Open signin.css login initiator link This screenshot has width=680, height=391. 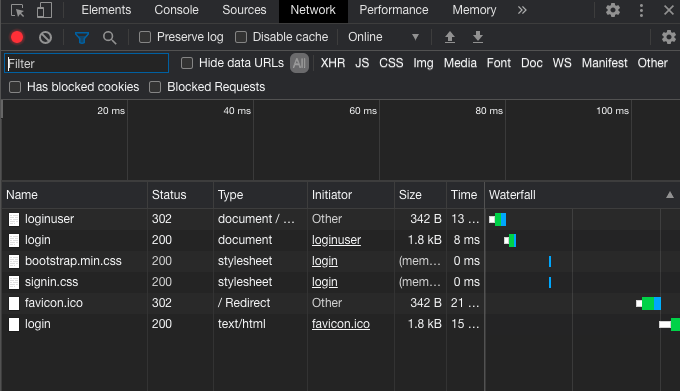pos(324,282)
